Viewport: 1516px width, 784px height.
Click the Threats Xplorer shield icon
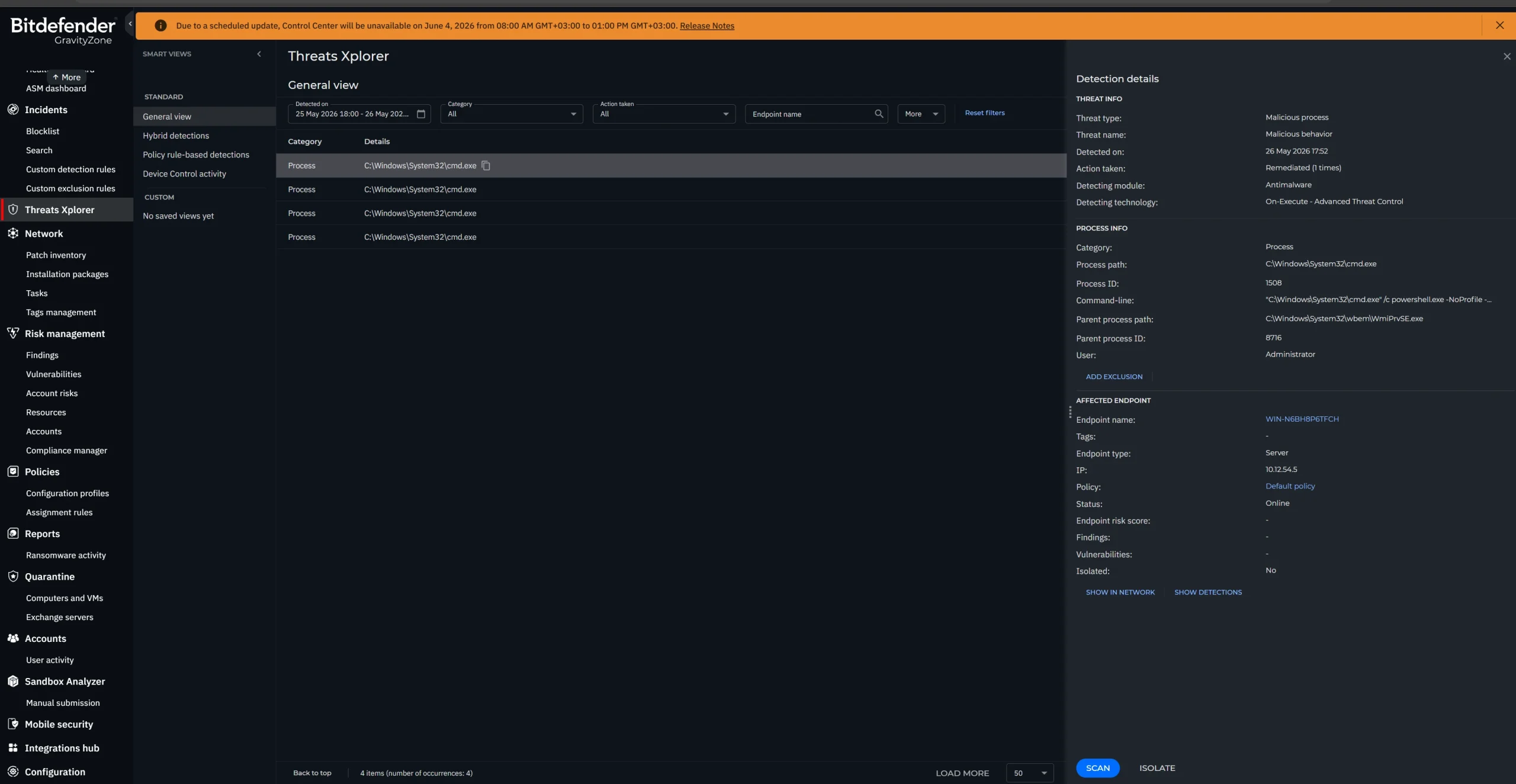pyautogui.click(x=13, y=210)
